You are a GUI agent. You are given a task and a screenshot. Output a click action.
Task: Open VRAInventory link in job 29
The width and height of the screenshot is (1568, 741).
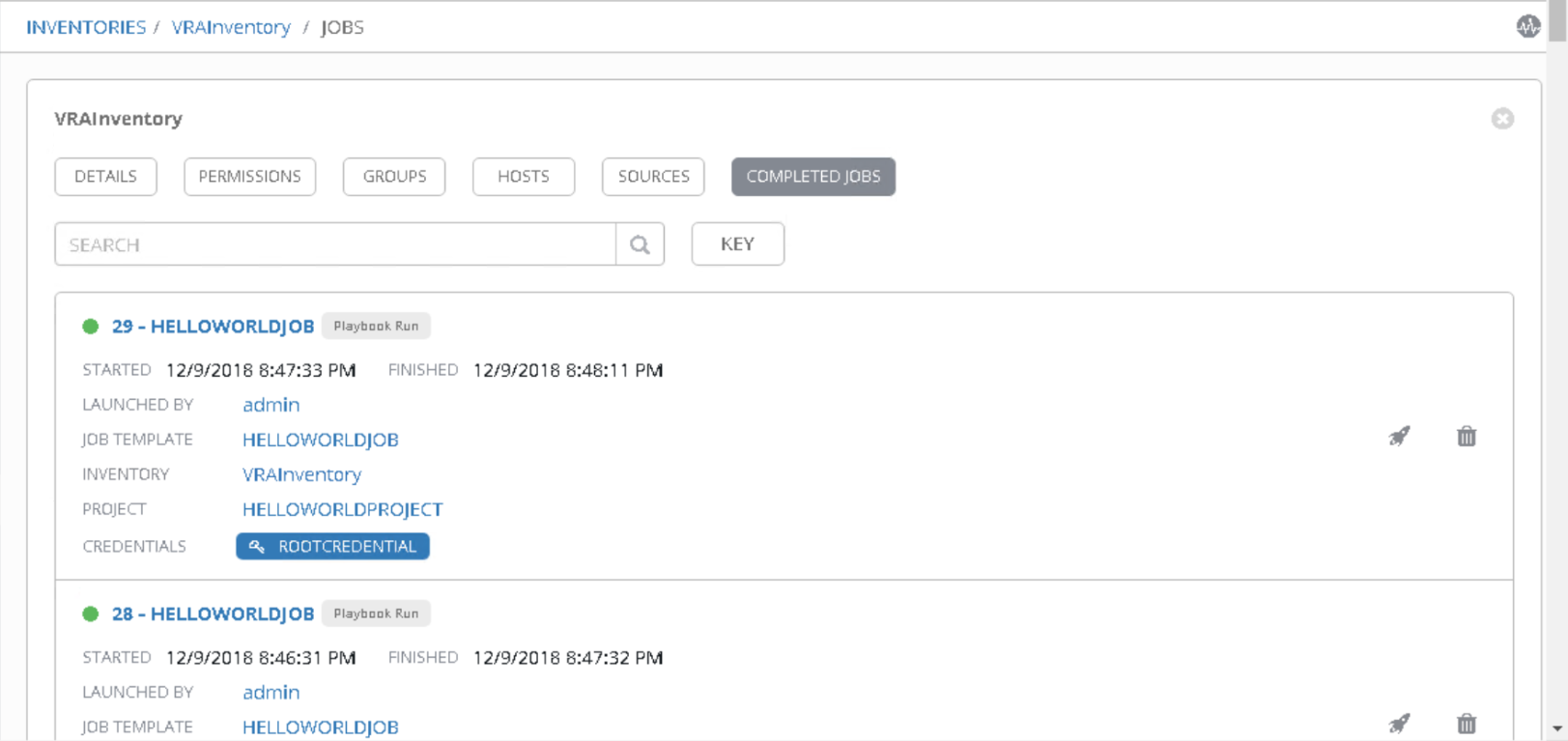(x=301, y=474)
